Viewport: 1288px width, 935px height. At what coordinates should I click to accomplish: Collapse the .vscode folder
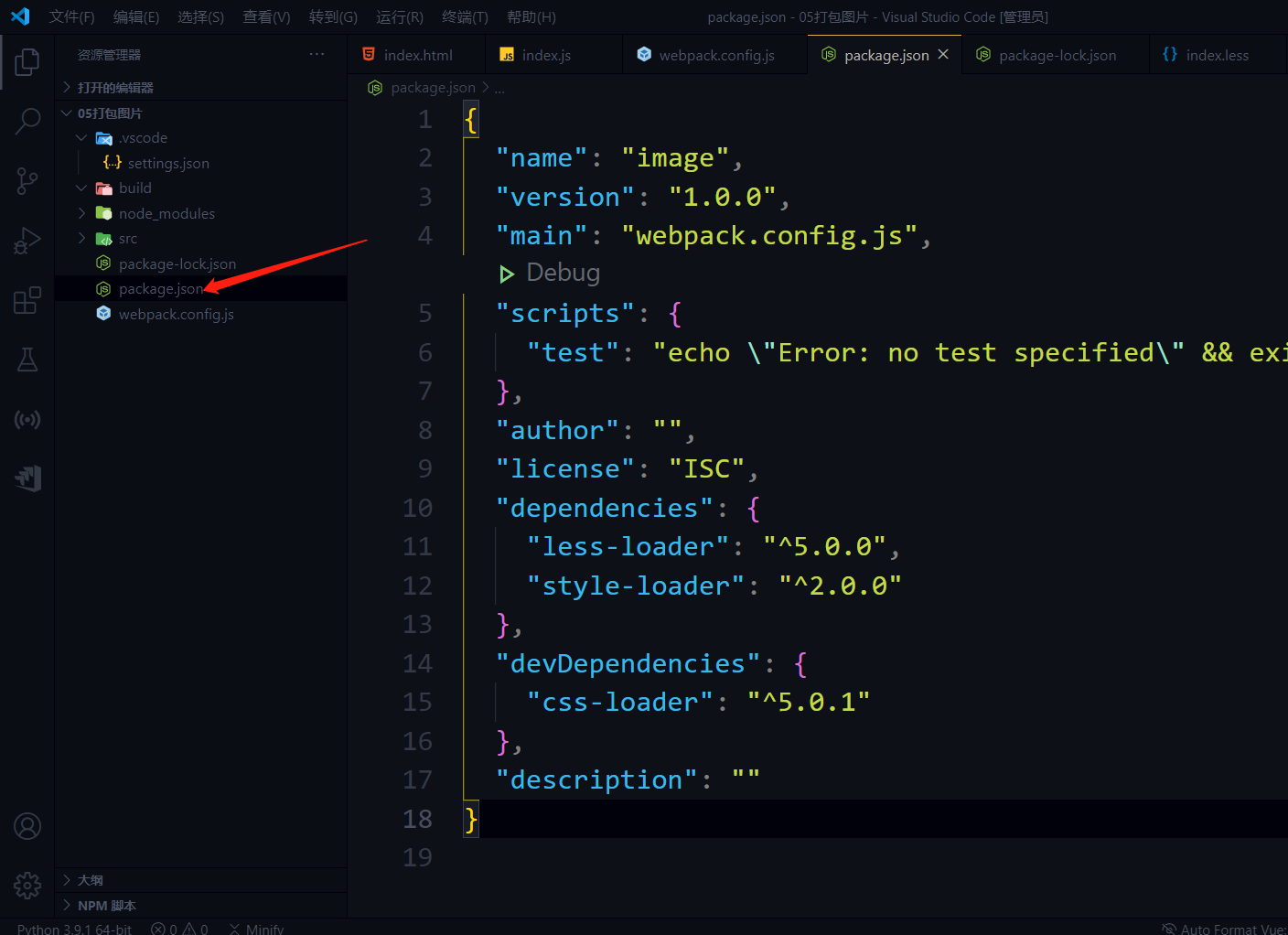point(201,138)
